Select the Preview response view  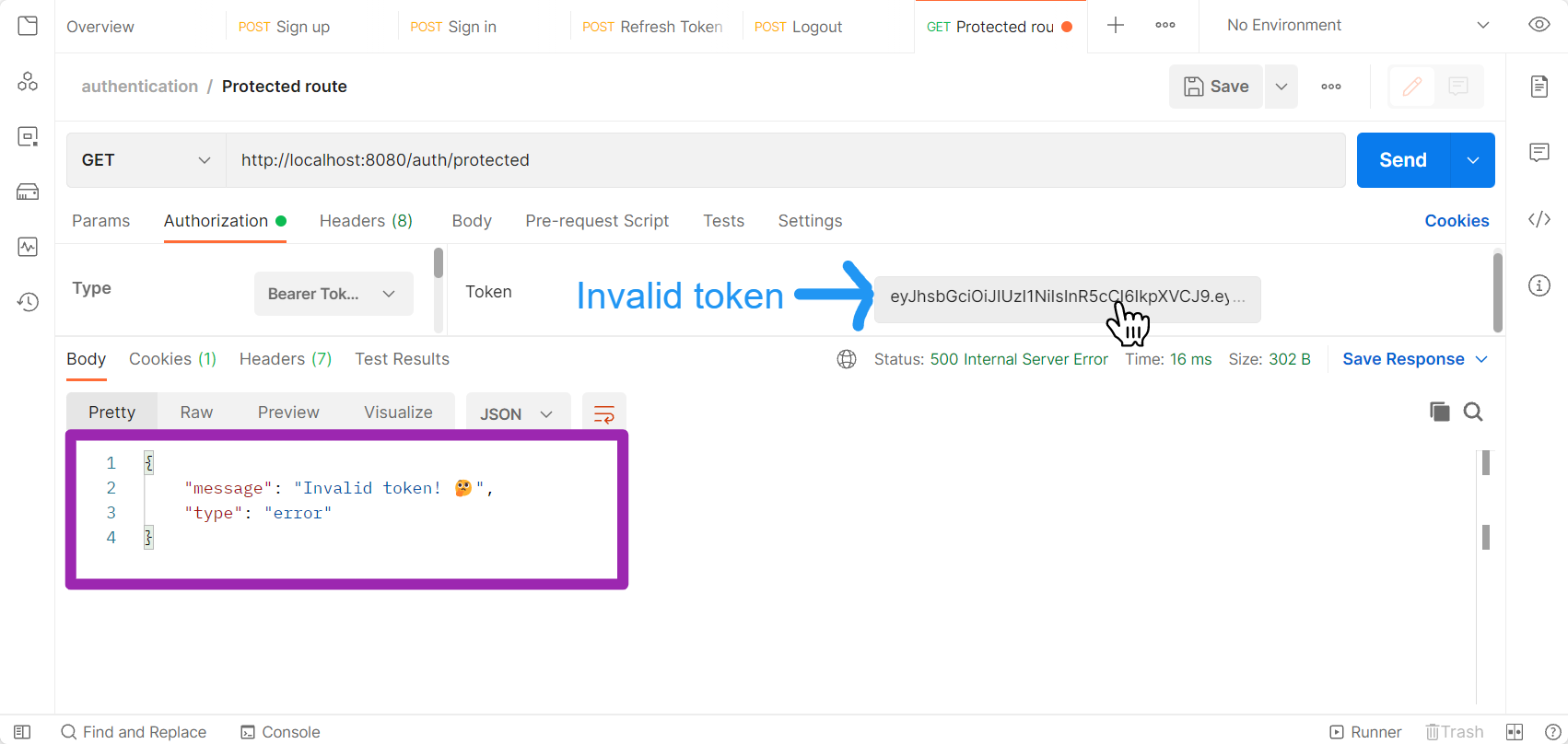coord(288,413)
